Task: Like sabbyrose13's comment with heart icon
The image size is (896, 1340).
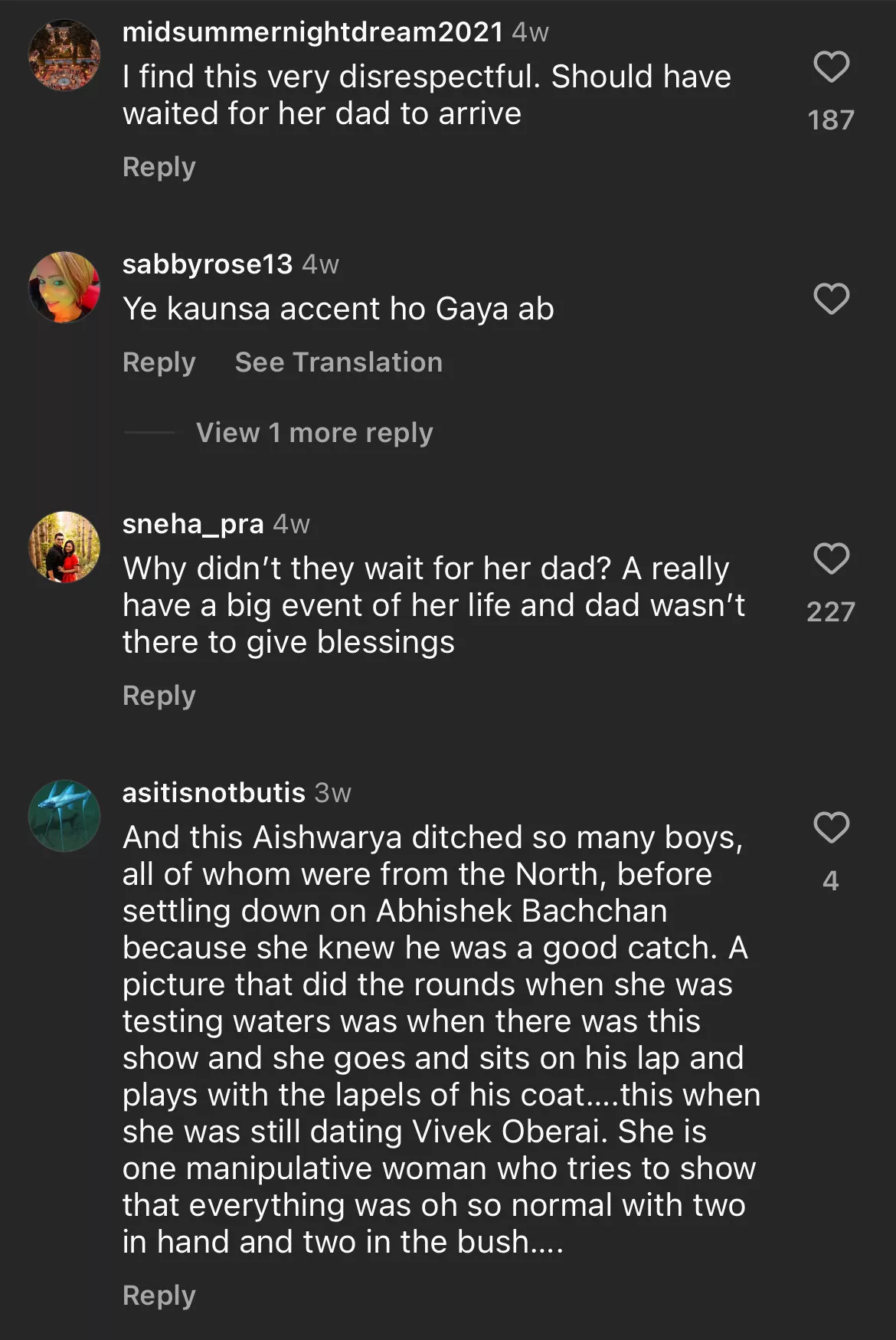Action: click(831, 299)
